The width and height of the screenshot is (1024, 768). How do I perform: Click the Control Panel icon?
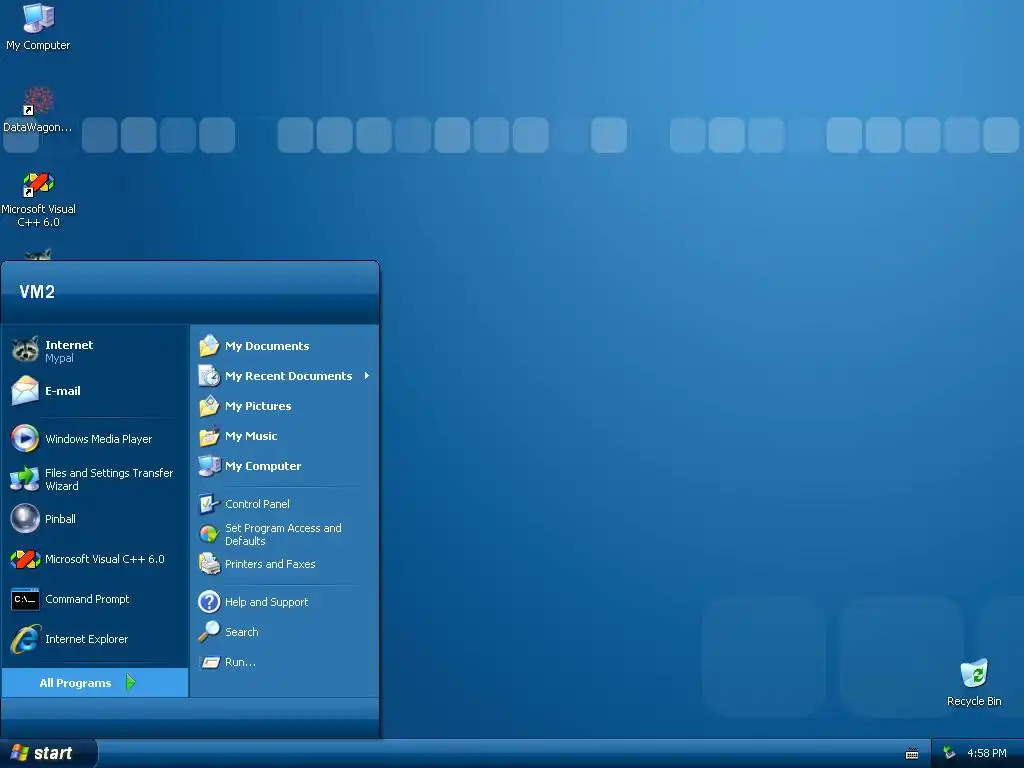tap(209, 504)
